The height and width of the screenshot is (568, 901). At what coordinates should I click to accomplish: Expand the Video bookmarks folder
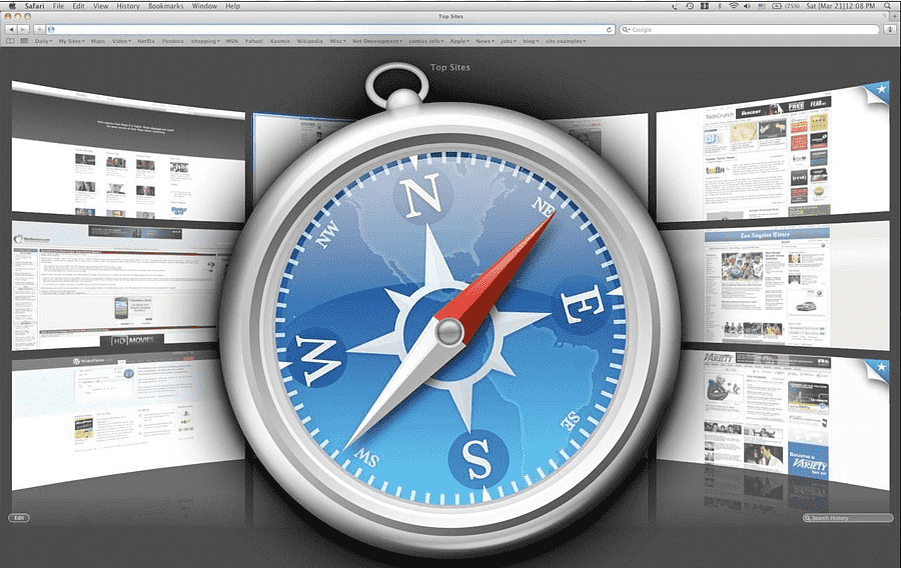click(x=121, y=41)
